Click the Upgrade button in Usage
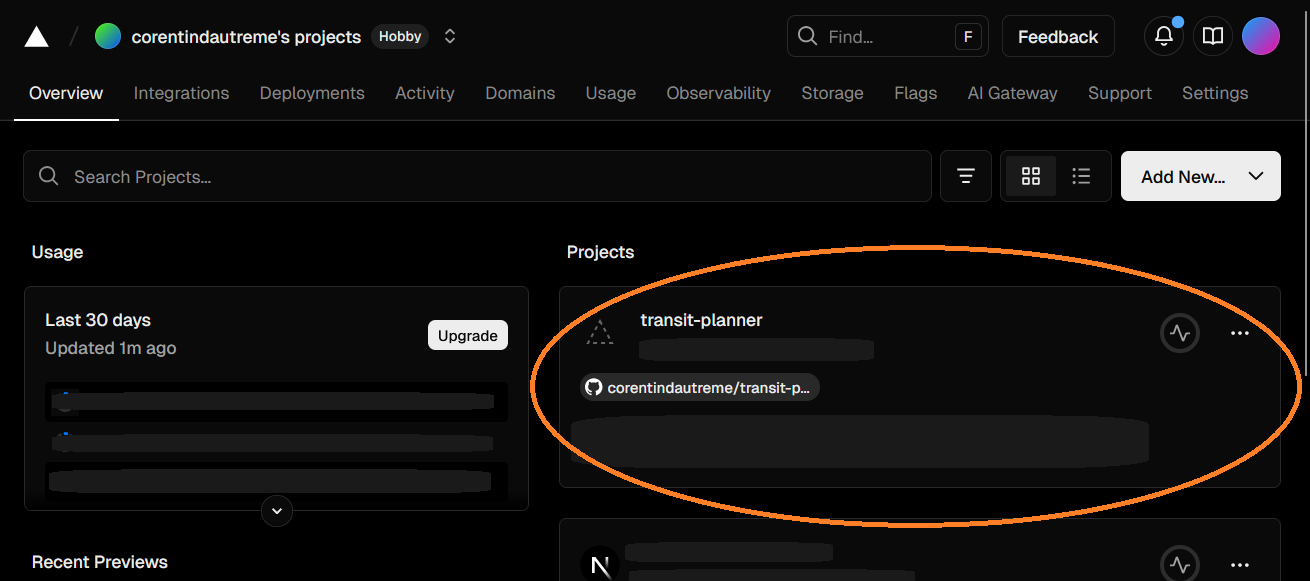The height and width of the screenshot is (581, 1310). click(468, 335)
